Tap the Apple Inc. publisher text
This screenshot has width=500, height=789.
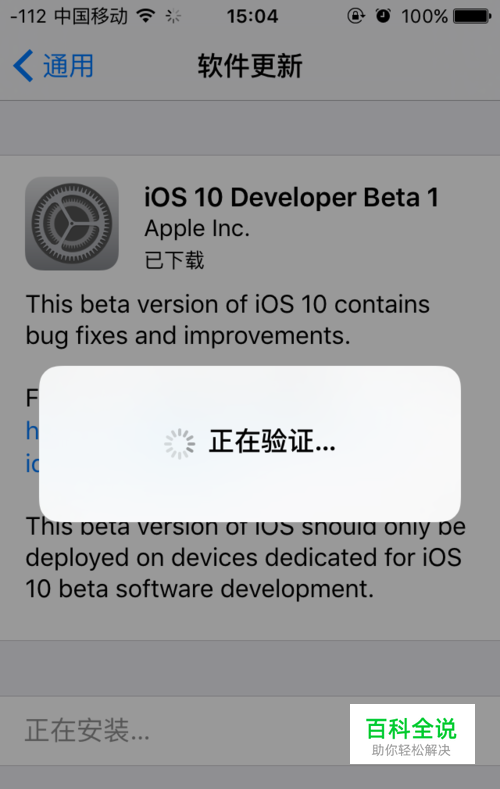point(197,229)
